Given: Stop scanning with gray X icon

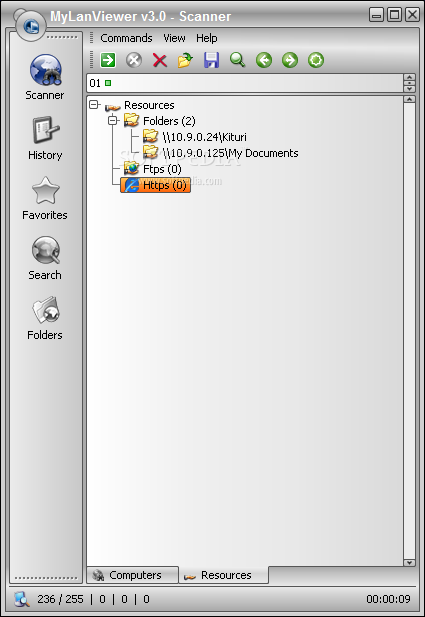Looking at the screenshot, I should pyautogui.click(x=134, y=60).
